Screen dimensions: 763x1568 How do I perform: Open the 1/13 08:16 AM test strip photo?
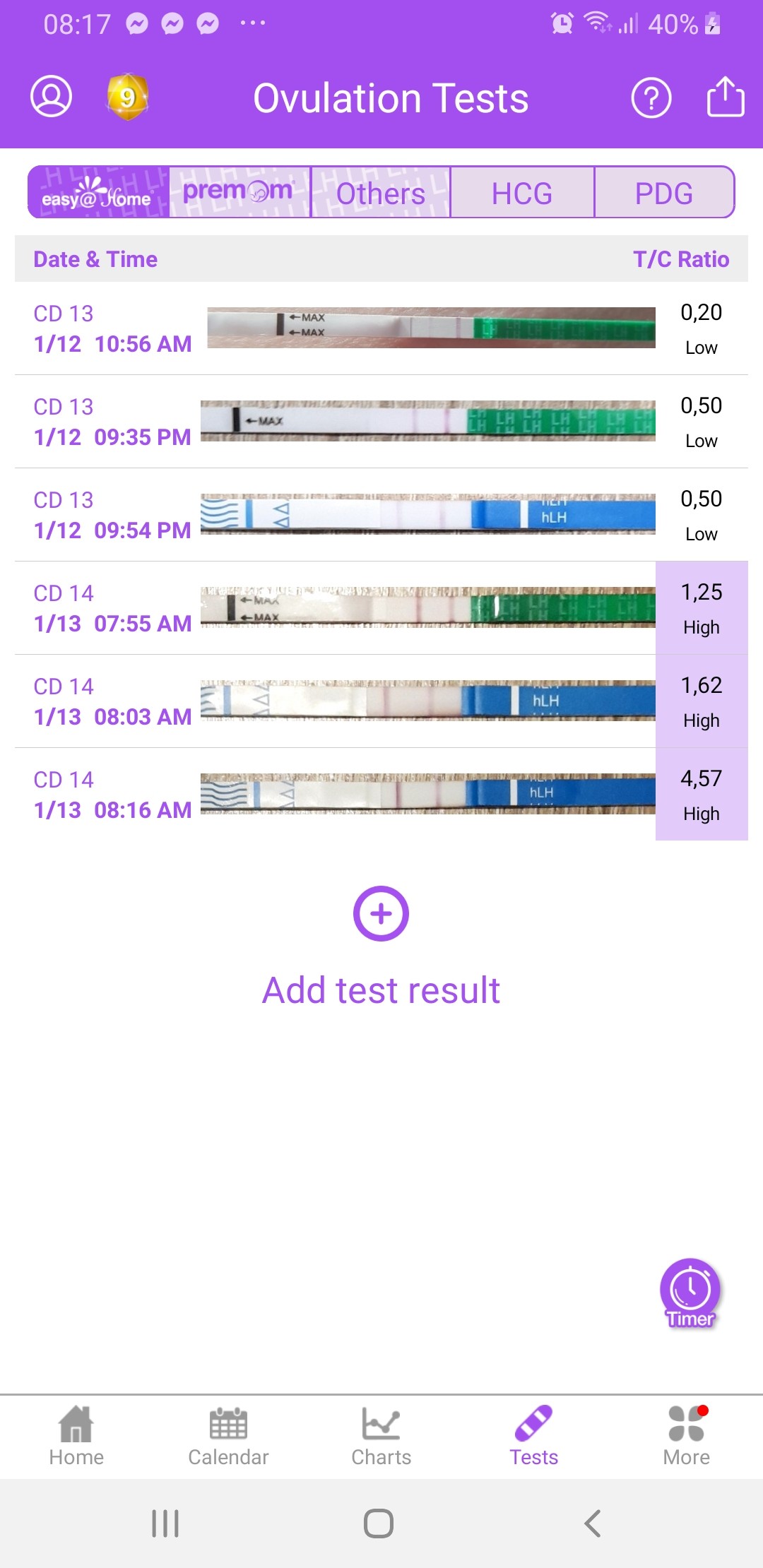pos(428,794)
